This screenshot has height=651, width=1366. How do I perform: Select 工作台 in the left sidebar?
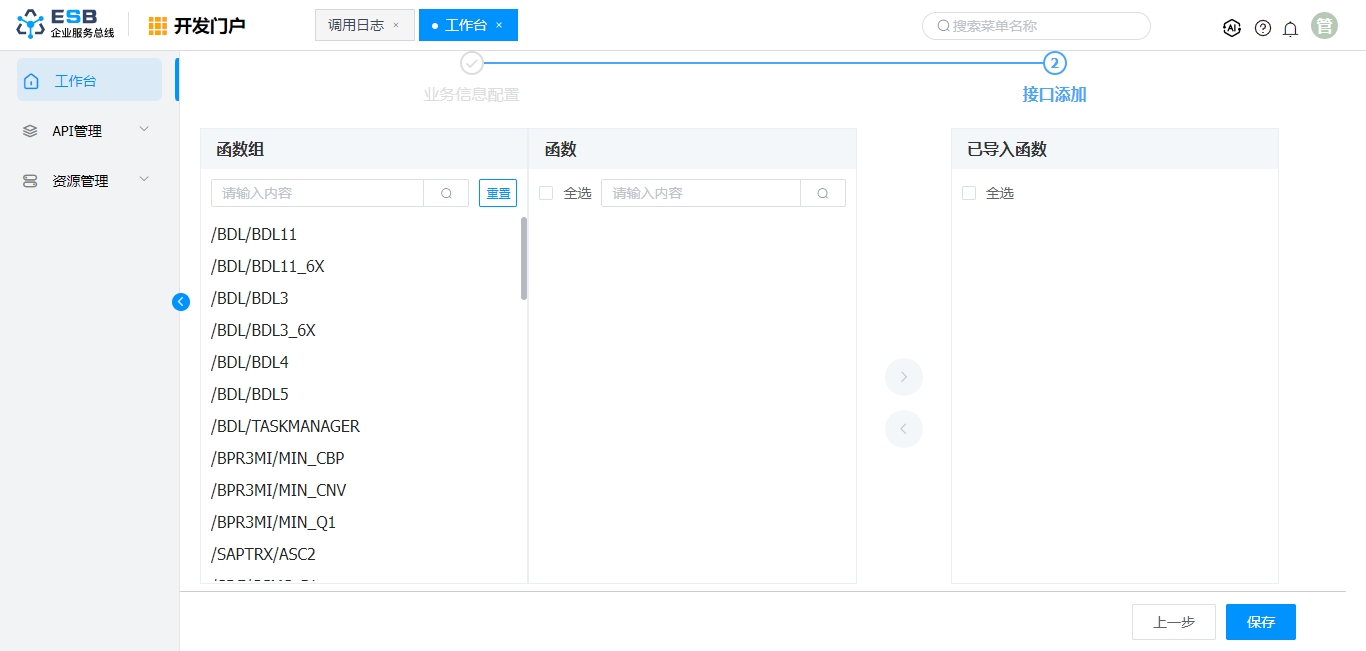(89, 80)
